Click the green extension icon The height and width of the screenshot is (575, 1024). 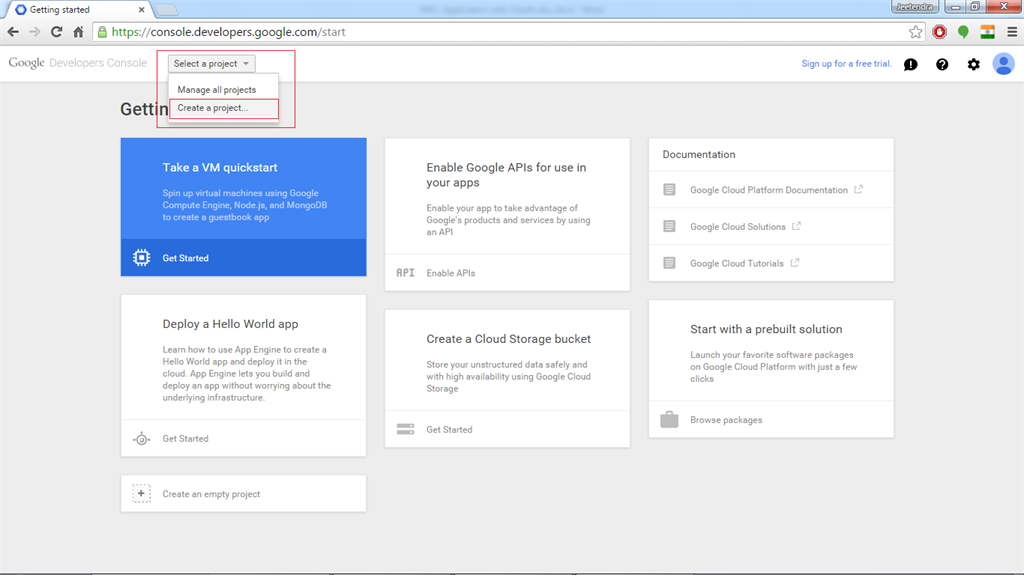[x=963, y=31]
